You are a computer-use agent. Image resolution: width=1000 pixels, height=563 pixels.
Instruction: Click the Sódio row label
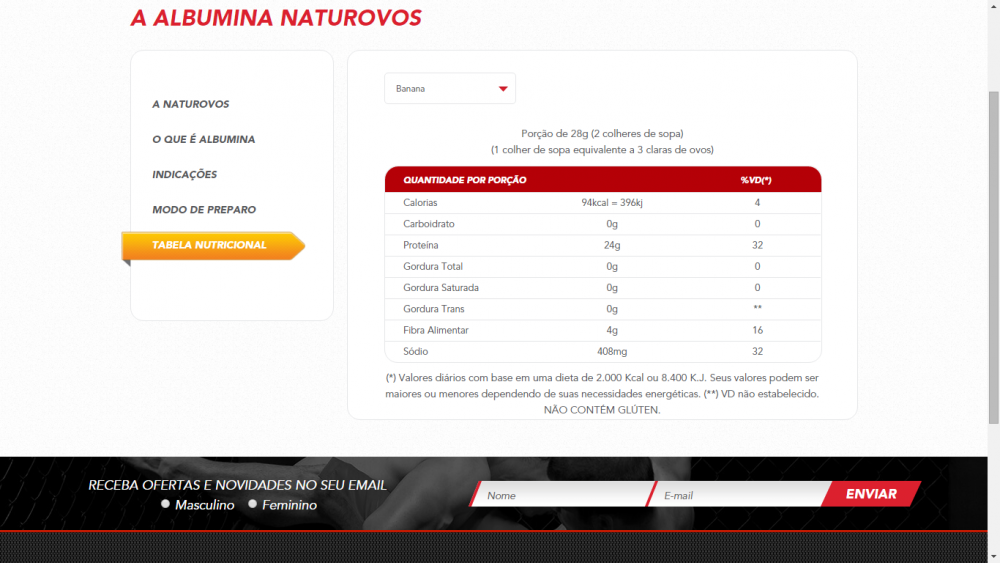pyautogui.click(x=416, y=351)
